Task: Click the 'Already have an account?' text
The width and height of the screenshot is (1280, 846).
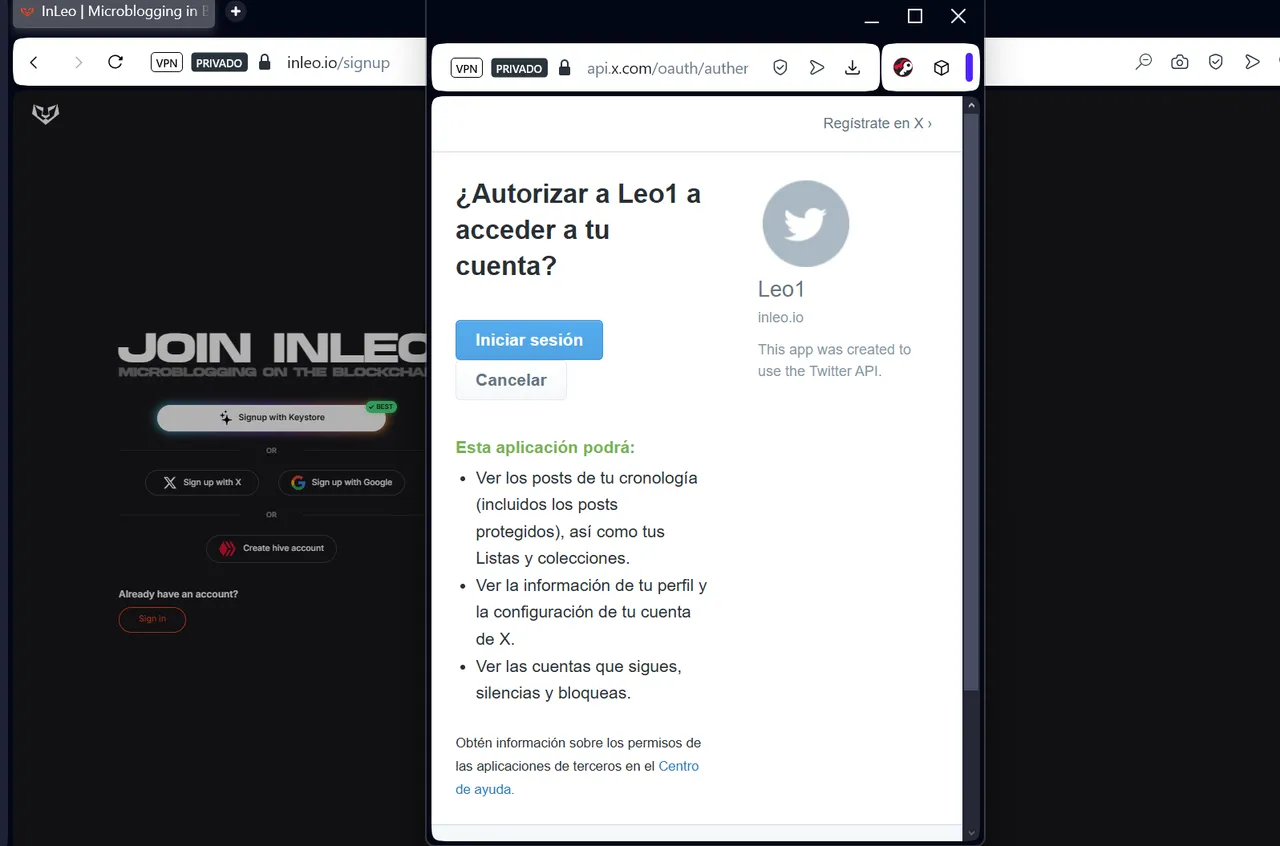Action: (178, 594)
